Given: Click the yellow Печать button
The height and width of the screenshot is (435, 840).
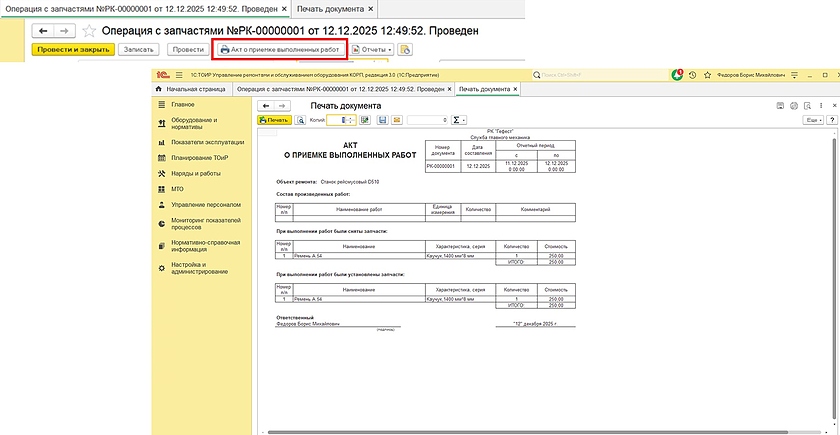Looking at the screenshot, I should tap(273, 120).
